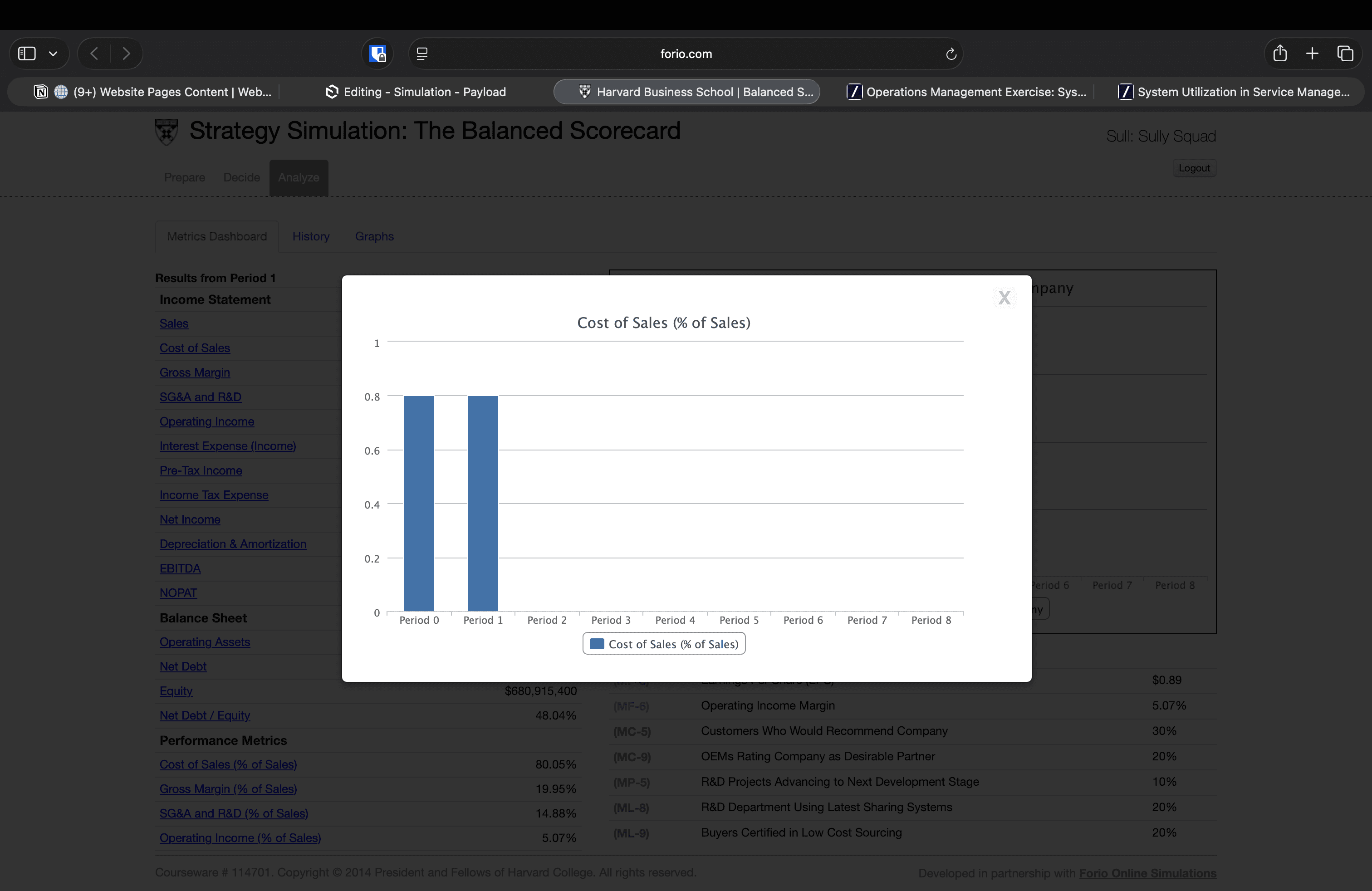This screenshot has height=891, width=1372.
Task: Click the Period 0 bar in chart
Action: pyautogui.click(x=418, y=503)
